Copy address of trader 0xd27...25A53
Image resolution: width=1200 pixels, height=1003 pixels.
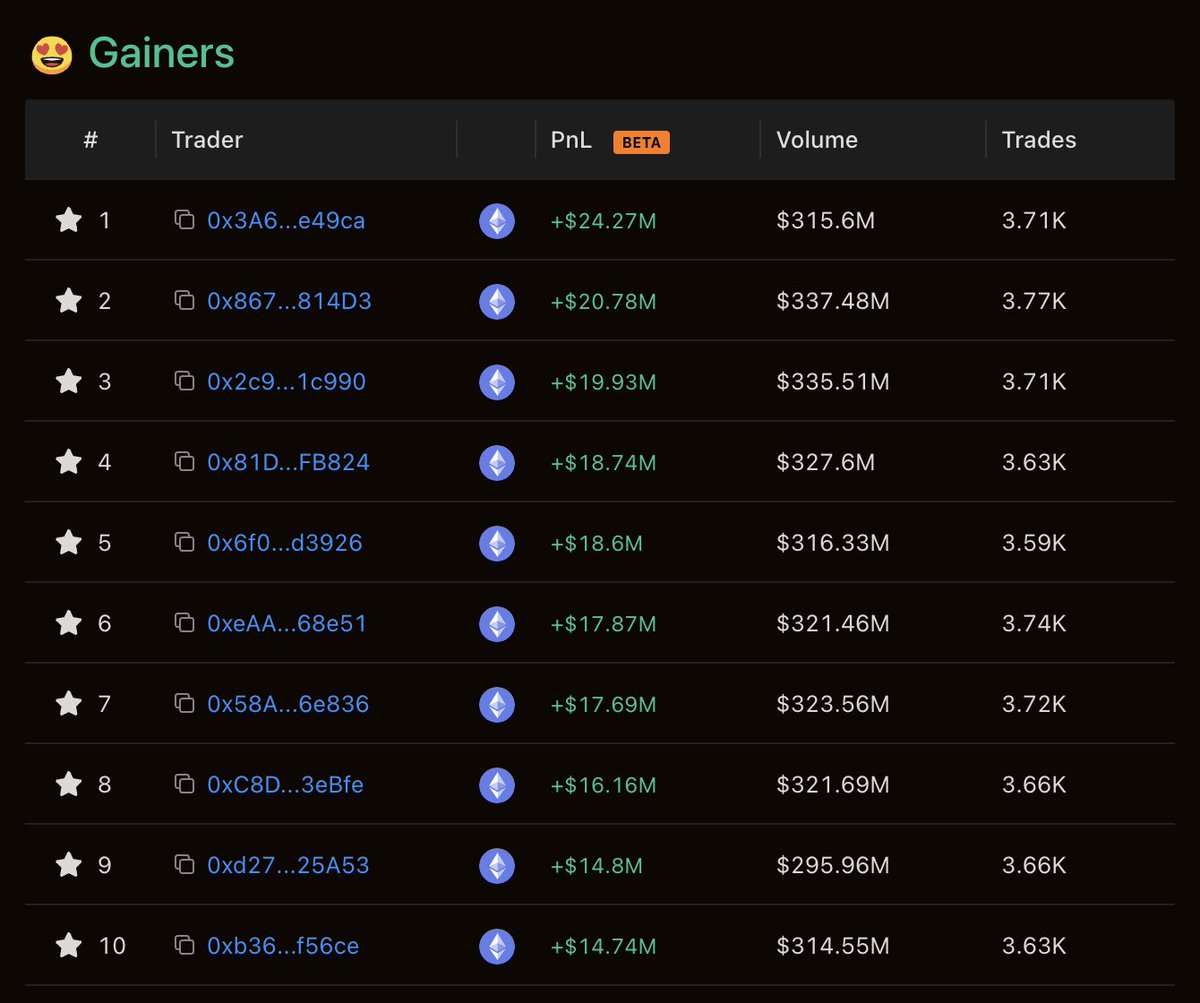pyautogui.click(x=185, y=865)
